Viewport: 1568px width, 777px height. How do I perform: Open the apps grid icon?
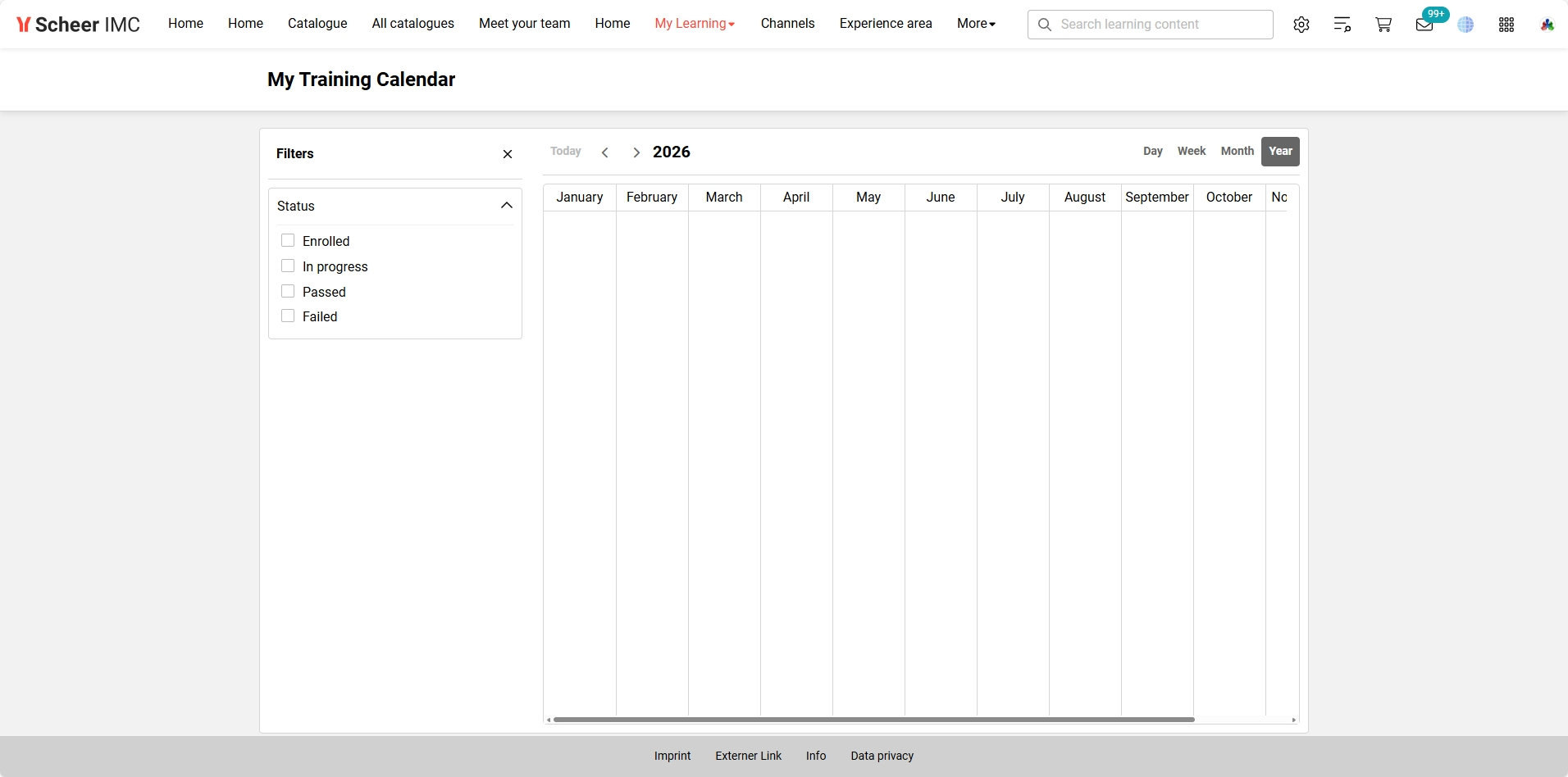pos(1506,25)
